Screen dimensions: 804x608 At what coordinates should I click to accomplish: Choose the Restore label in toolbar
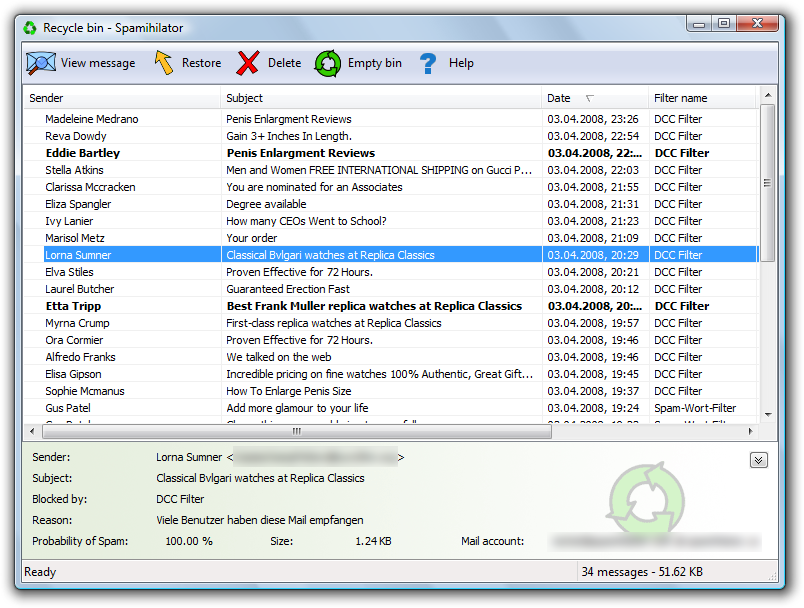202,63
